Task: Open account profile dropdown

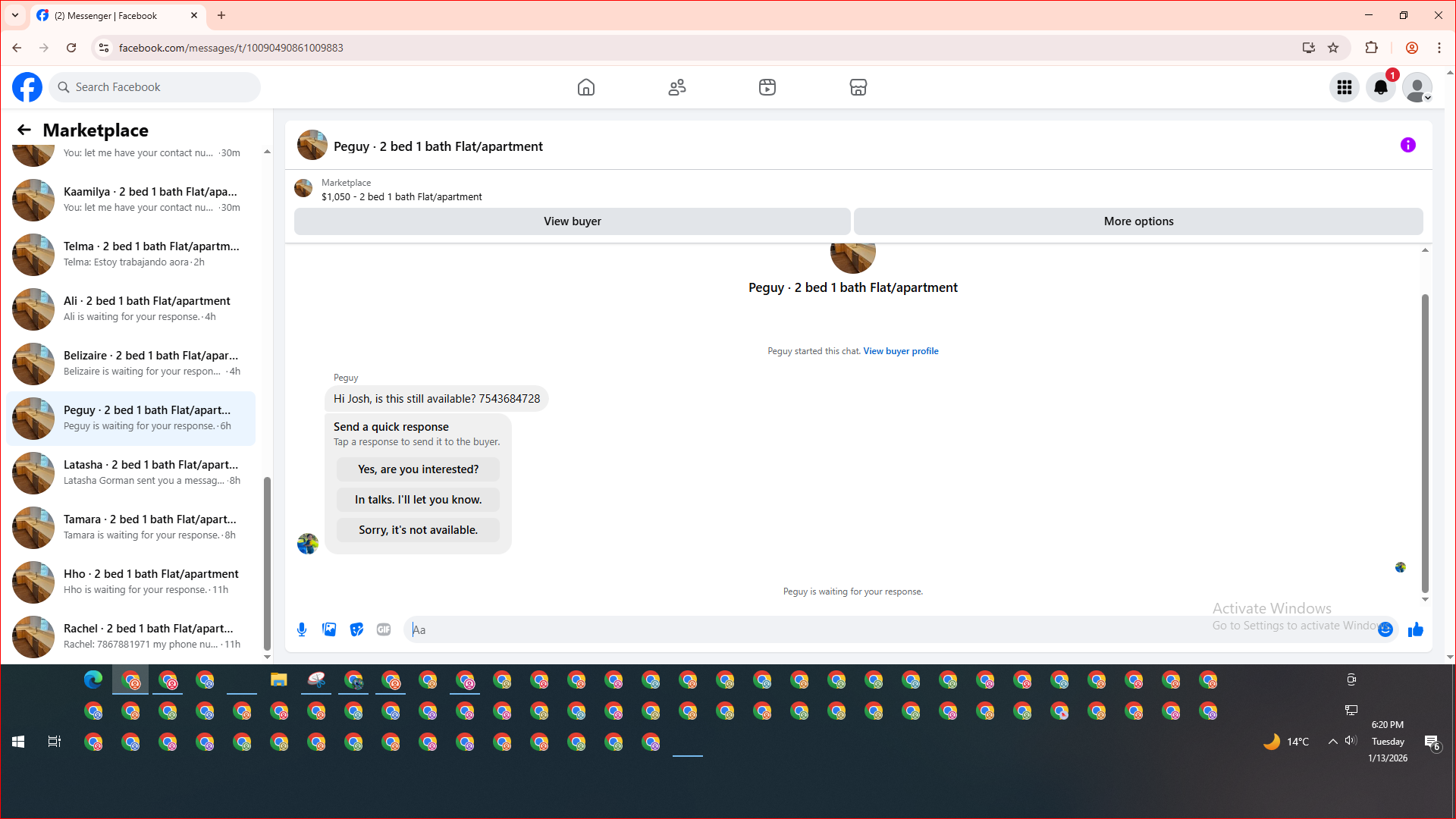Action: pyautogui.click(x=1417, y=87)
